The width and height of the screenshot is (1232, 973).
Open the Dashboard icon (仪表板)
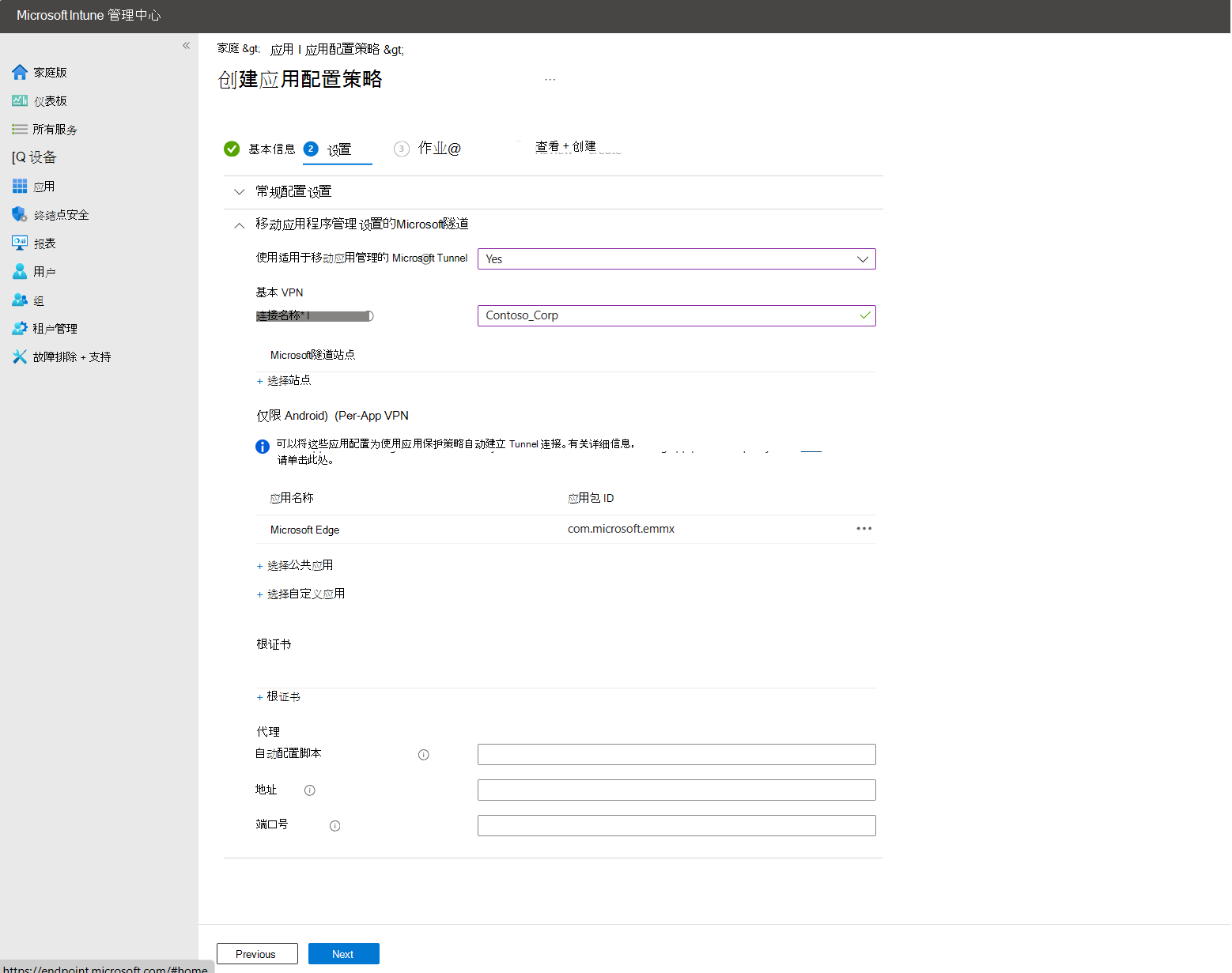[20, 100]
